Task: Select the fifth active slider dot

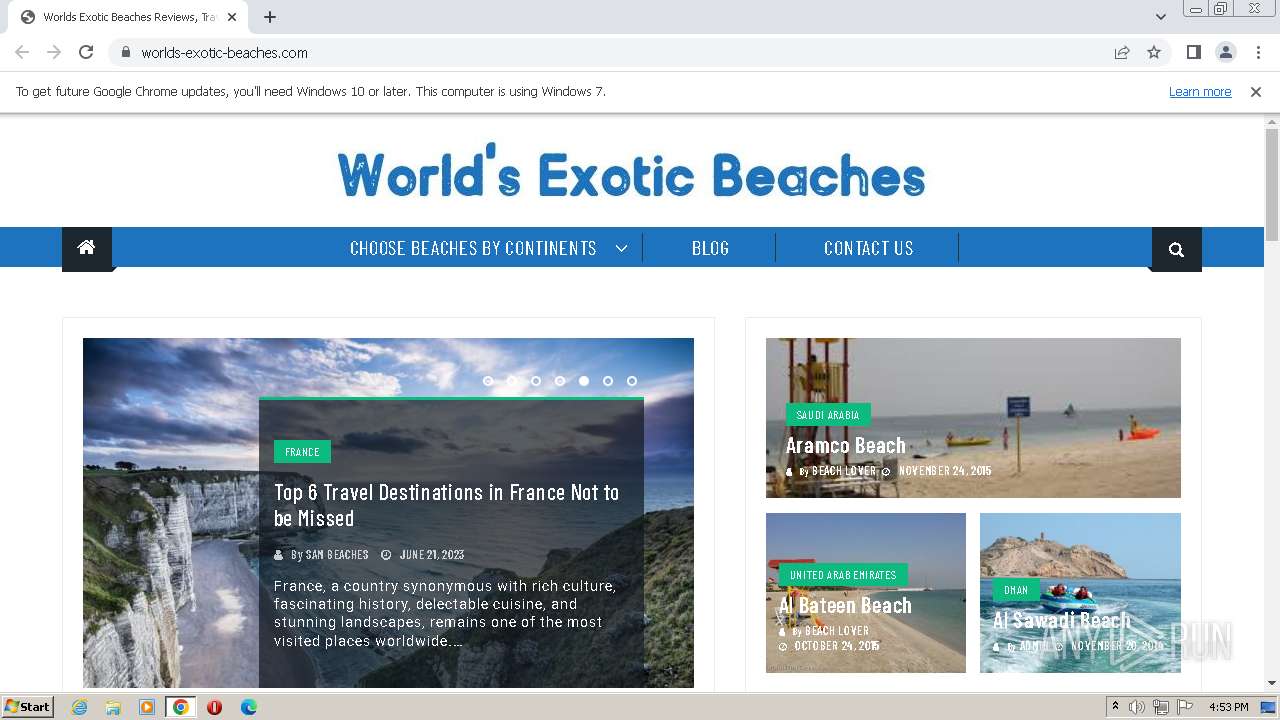Action: click(x=584, y=381)
